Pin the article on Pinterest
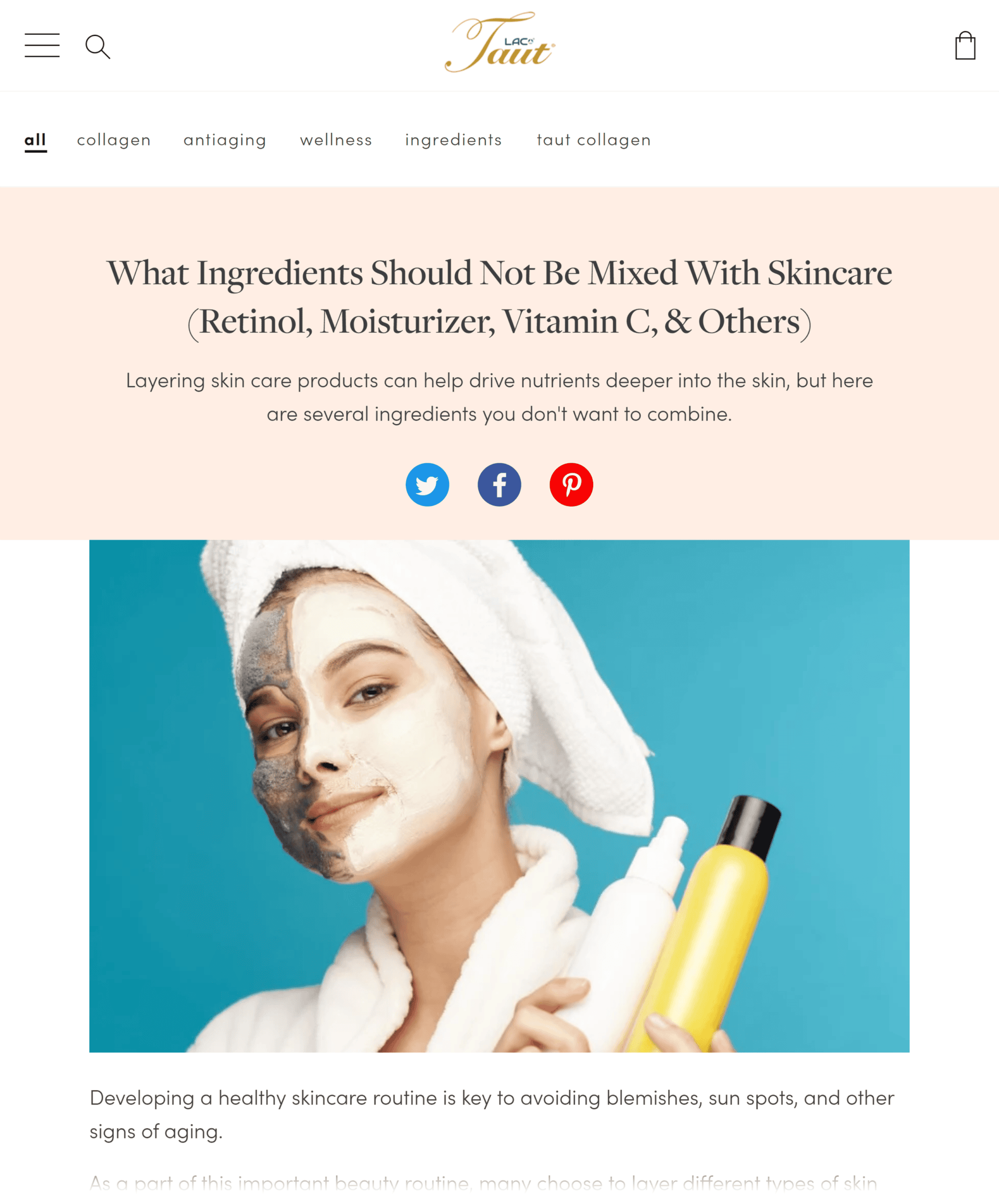This screenshot has width=999, height=1204. coord(571,485)
